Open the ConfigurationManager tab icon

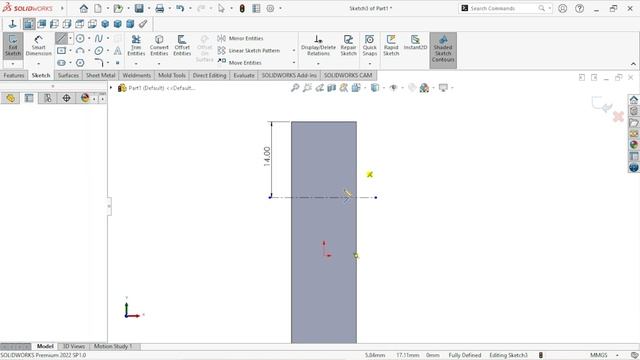pos(48,98)
